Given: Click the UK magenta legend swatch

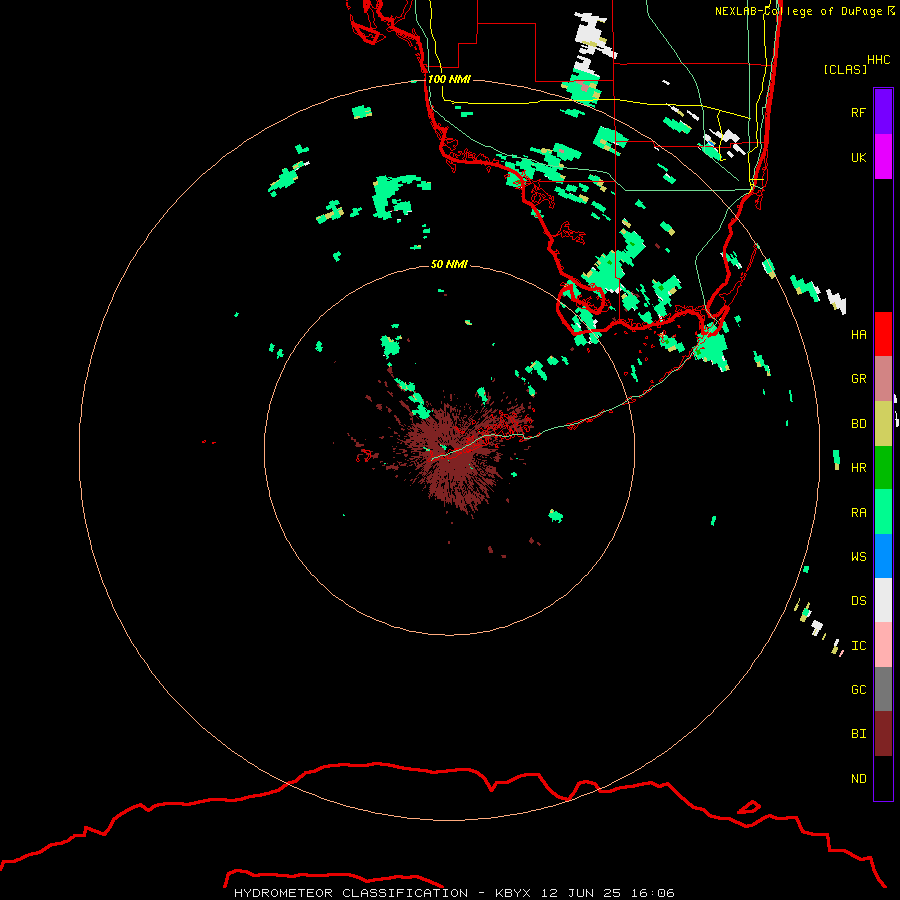Looking at the screenshot, I should [883, 157].
